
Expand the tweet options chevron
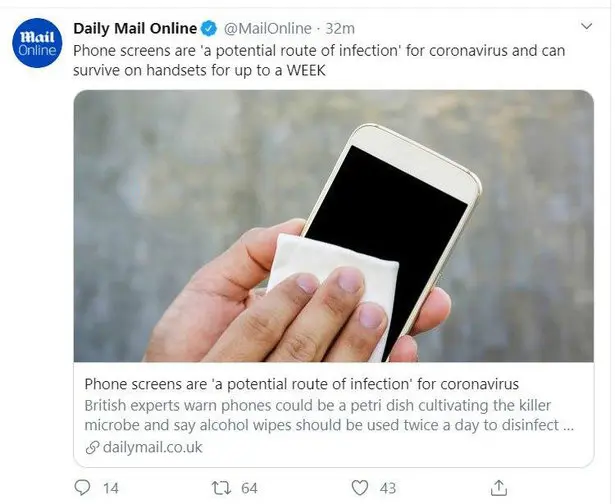click(586, 27)
